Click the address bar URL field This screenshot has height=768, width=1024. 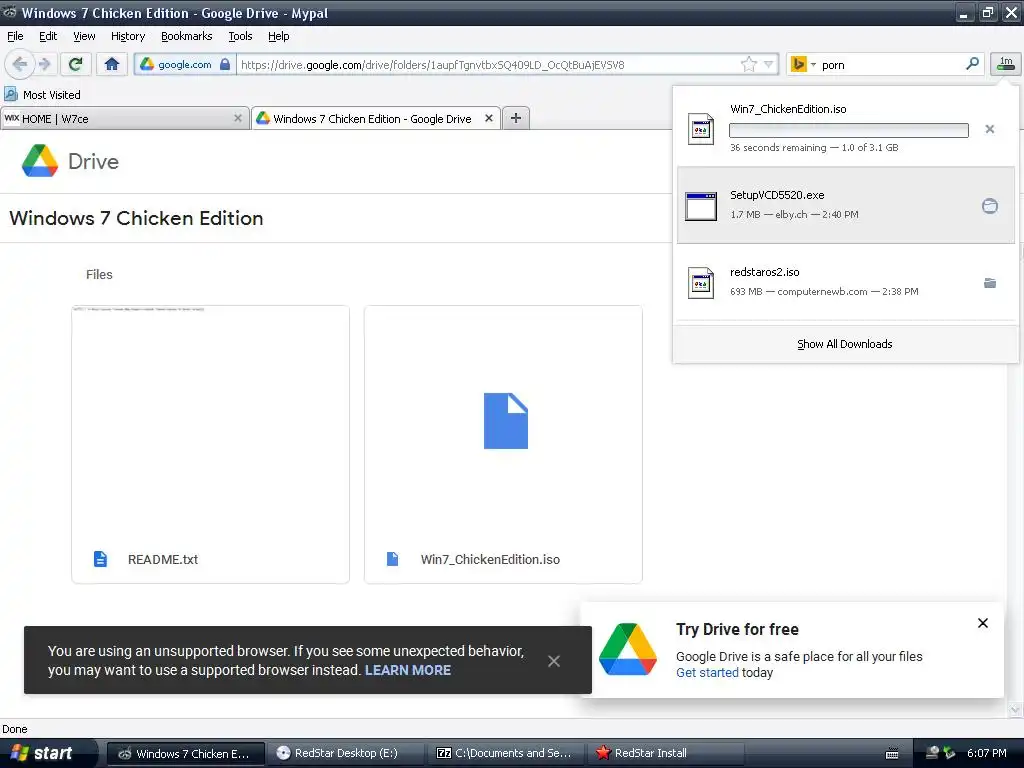[x=490, y=65]
